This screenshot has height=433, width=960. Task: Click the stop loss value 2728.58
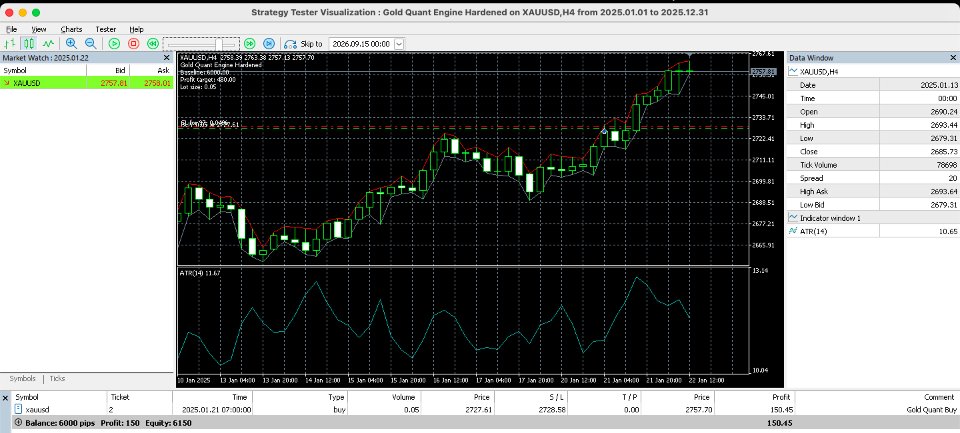pyautogui.click(x=552, y=409)
